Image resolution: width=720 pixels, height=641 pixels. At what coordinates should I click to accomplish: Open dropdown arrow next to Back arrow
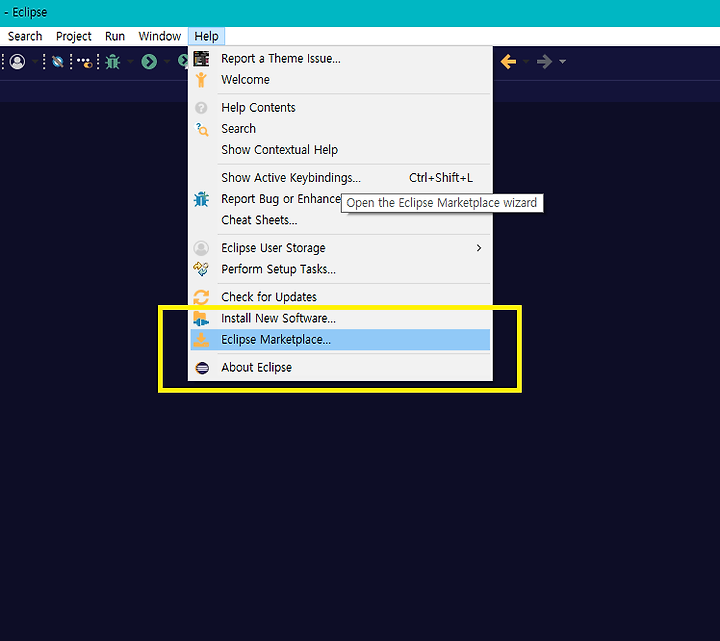pyautogui.click(x=526, y=62)
